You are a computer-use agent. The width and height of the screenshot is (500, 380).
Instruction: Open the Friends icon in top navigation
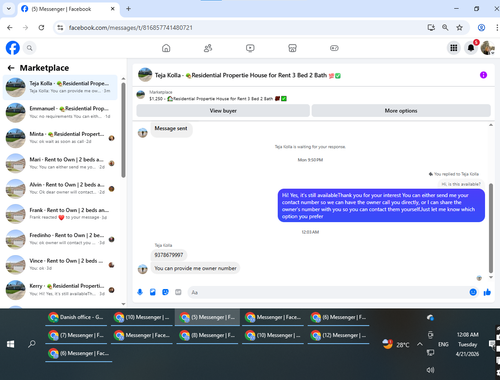208,48
